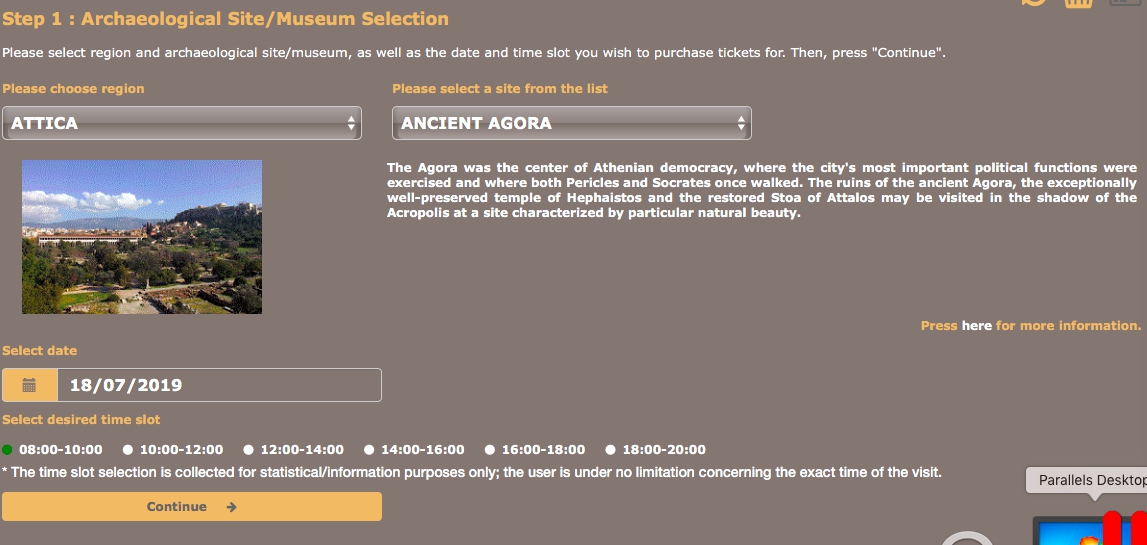The width and height of the screenshot is (1147, 545).
Task: Choose the 10:00-12:00 time slot
Action: [x=128, y=450]
